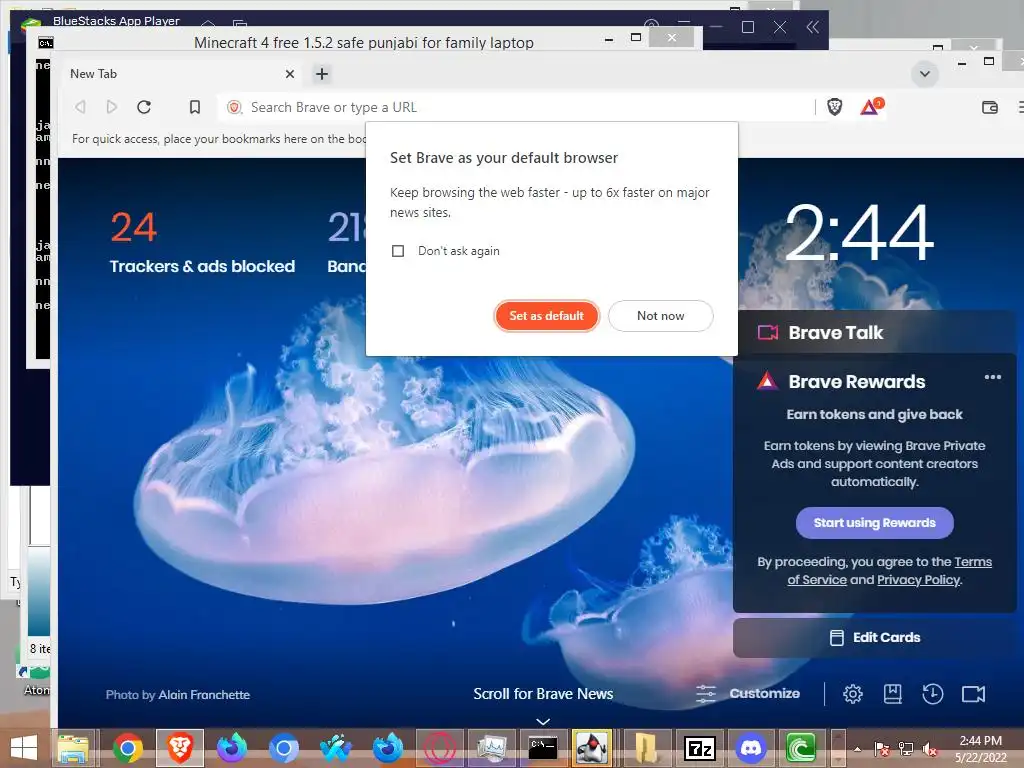The image size is (1024, 768).
Task: Open a new tab with the plus button
Action: [x=321, y=74]
